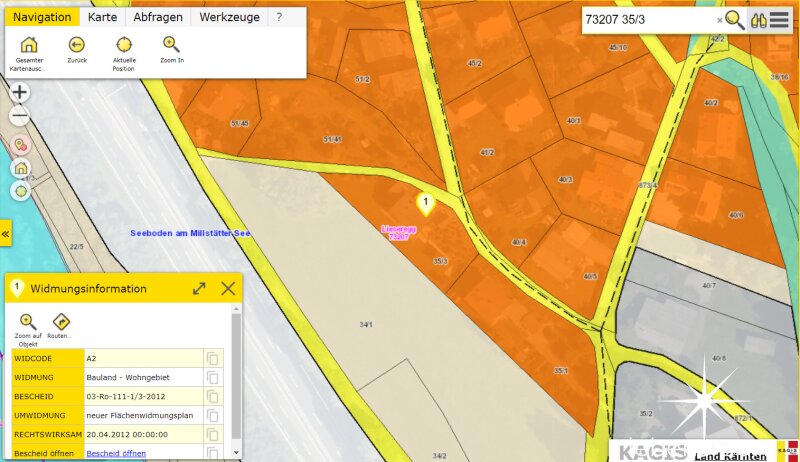Click the panel scrollbar up arrow
Image resolution: width=800 pixels, height=462 pixels.
pos(236,309)
